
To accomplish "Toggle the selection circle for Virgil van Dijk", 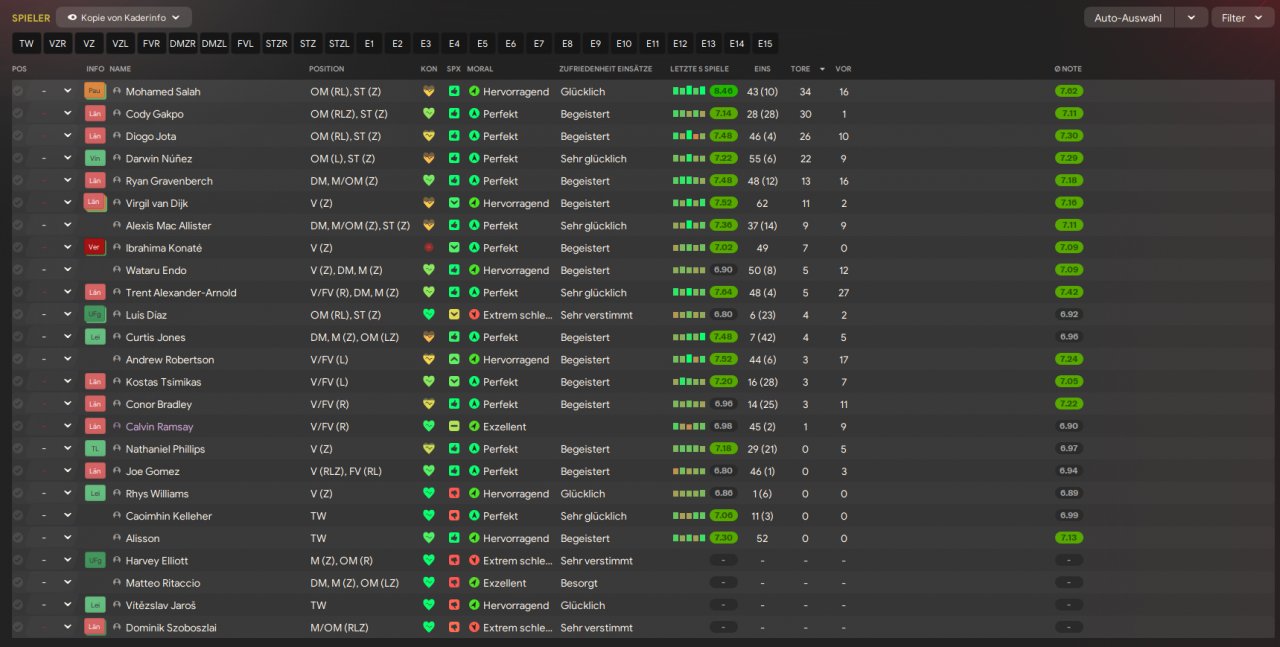I will pyautogui.click(x=18, y=203).
